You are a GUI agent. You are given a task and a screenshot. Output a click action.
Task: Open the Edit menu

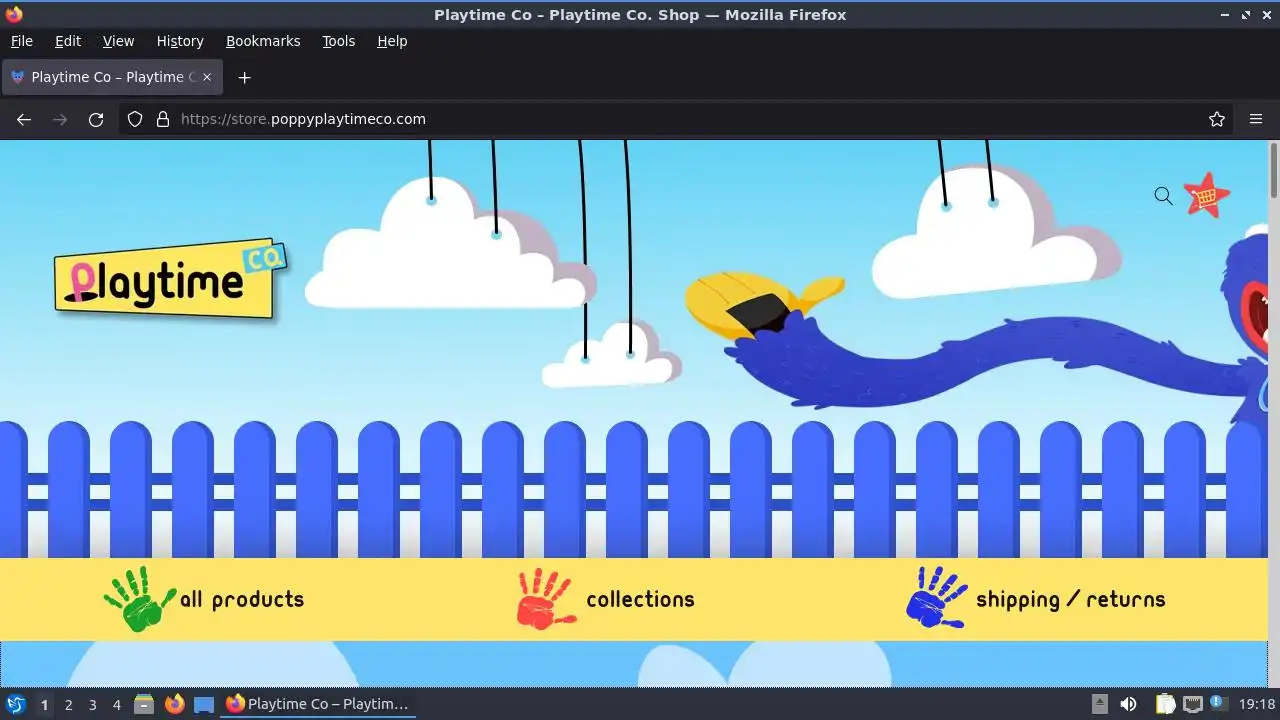click(x=68, y=41)
